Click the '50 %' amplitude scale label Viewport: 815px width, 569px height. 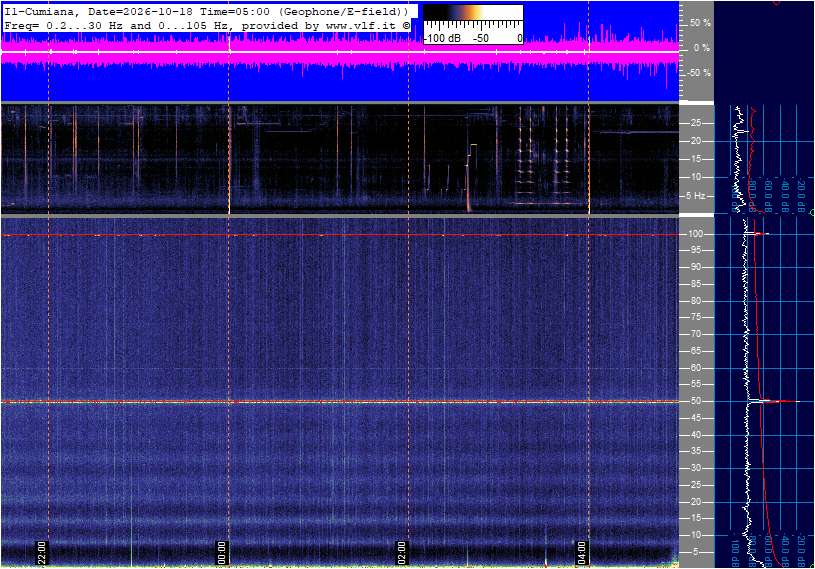coord(700,23)
